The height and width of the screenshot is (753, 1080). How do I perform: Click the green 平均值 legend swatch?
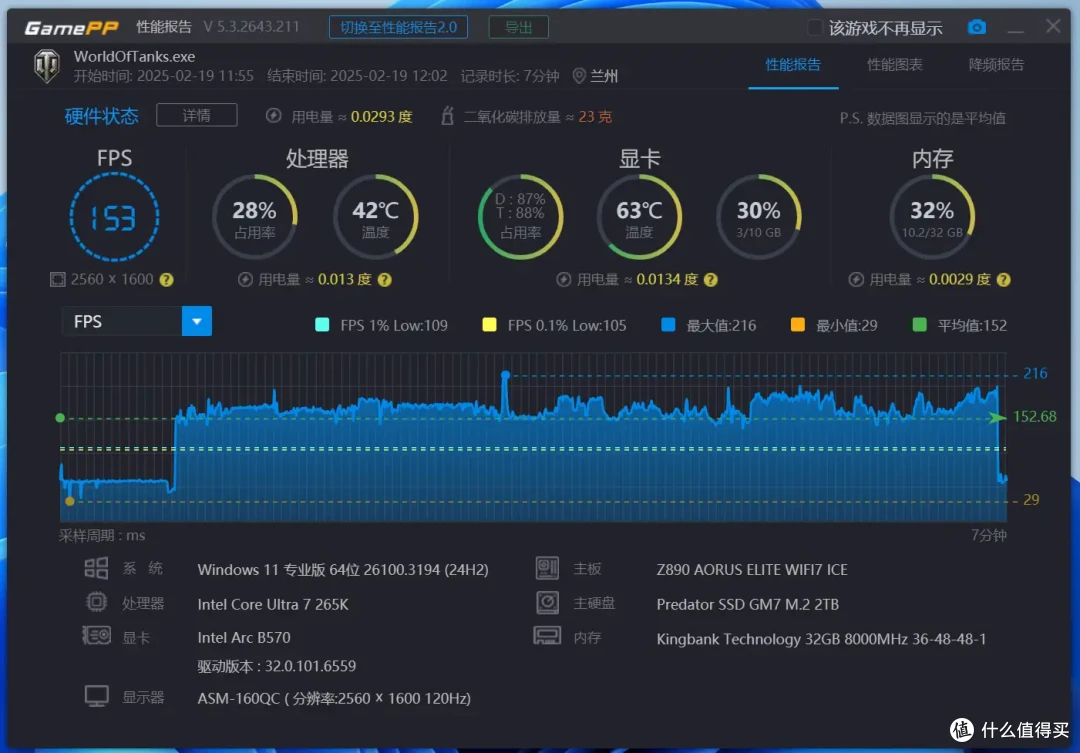click(x=920, y=324)
